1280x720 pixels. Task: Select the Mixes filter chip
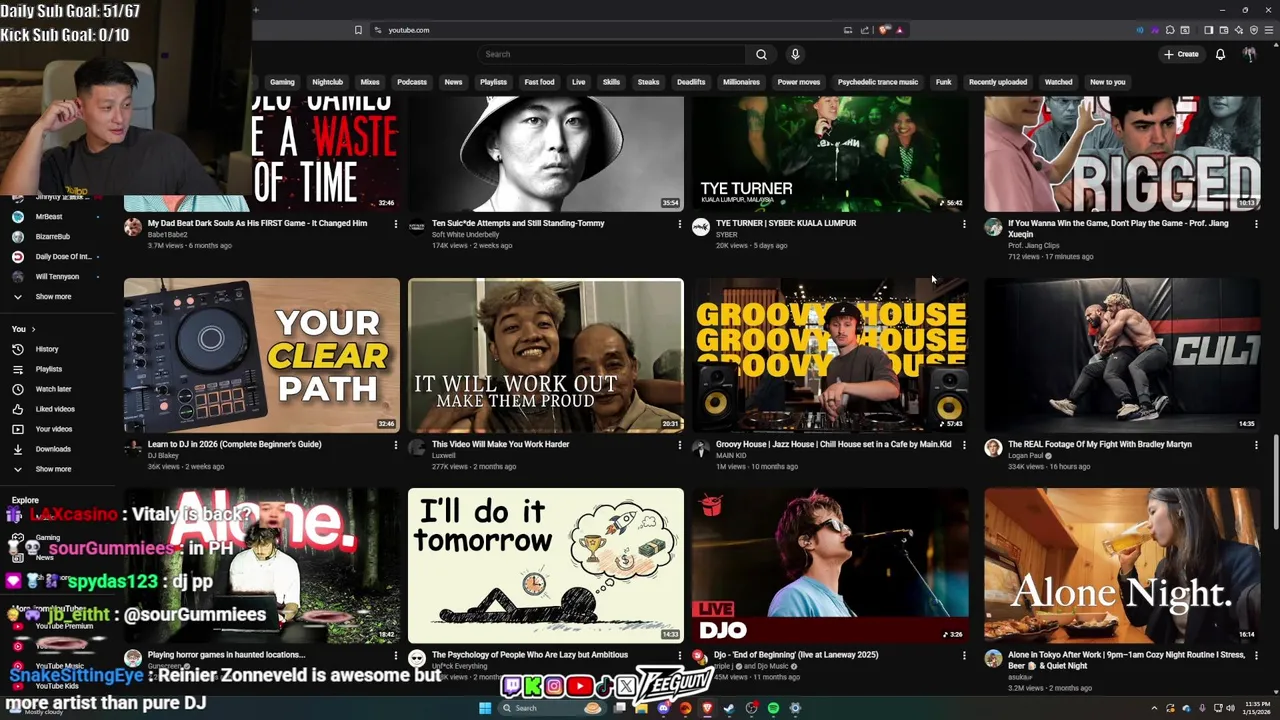coord(370,82)
